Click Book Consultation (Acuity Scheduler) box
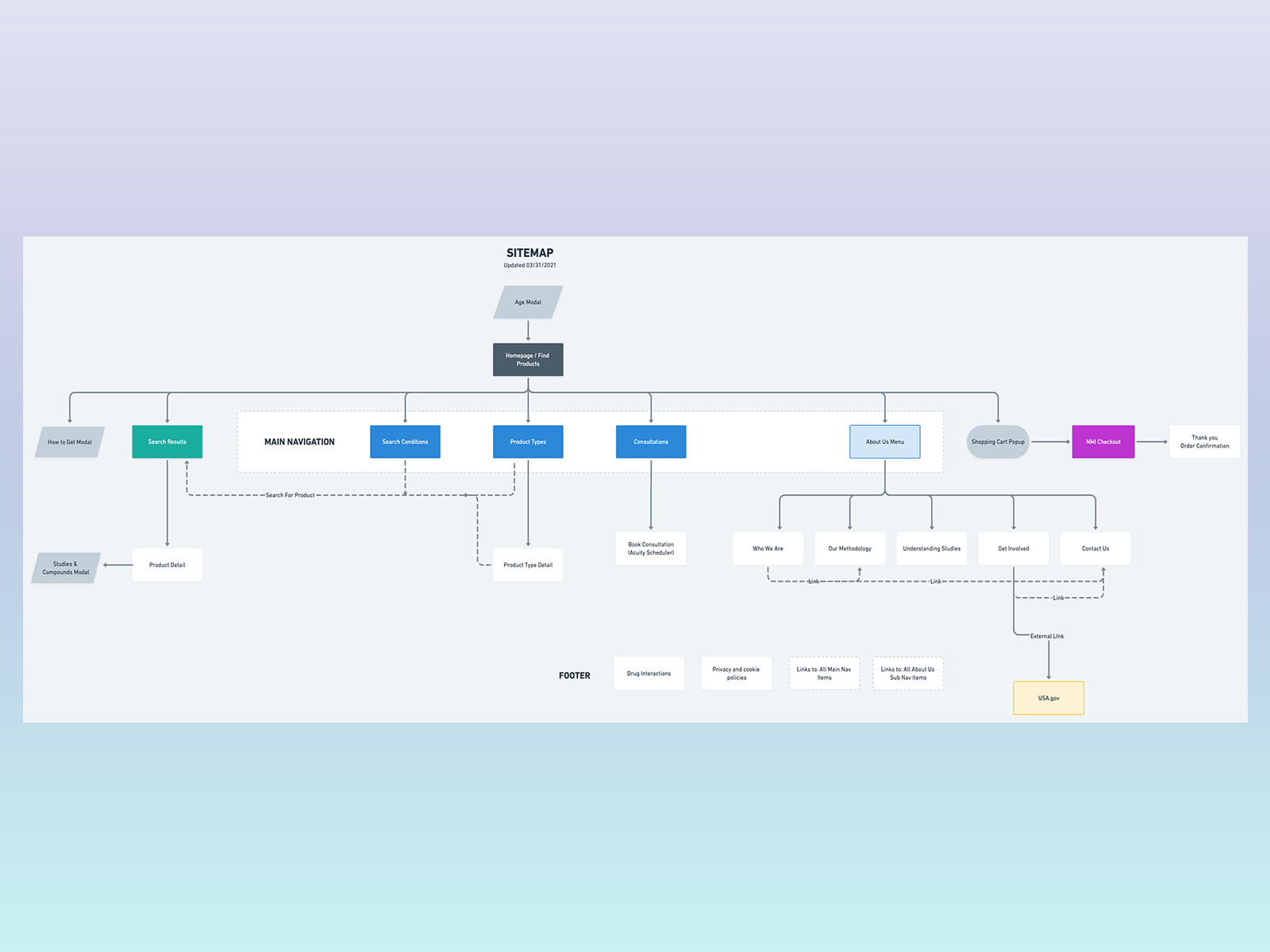The width and height of the screenshot is (1270, 952). [x=651, y=548]
